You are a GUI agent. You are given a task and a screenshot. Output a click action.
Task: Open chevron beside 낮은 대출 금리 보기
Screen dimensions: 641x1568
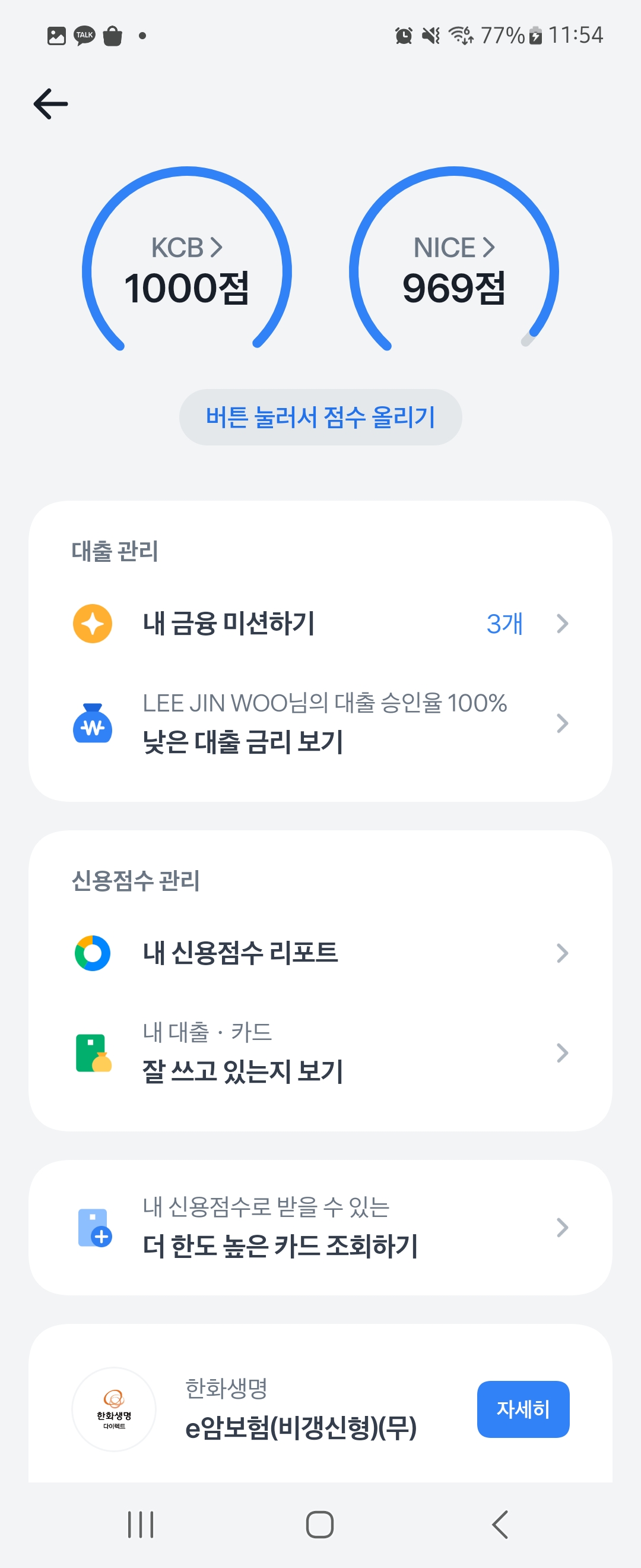[563, 723]
